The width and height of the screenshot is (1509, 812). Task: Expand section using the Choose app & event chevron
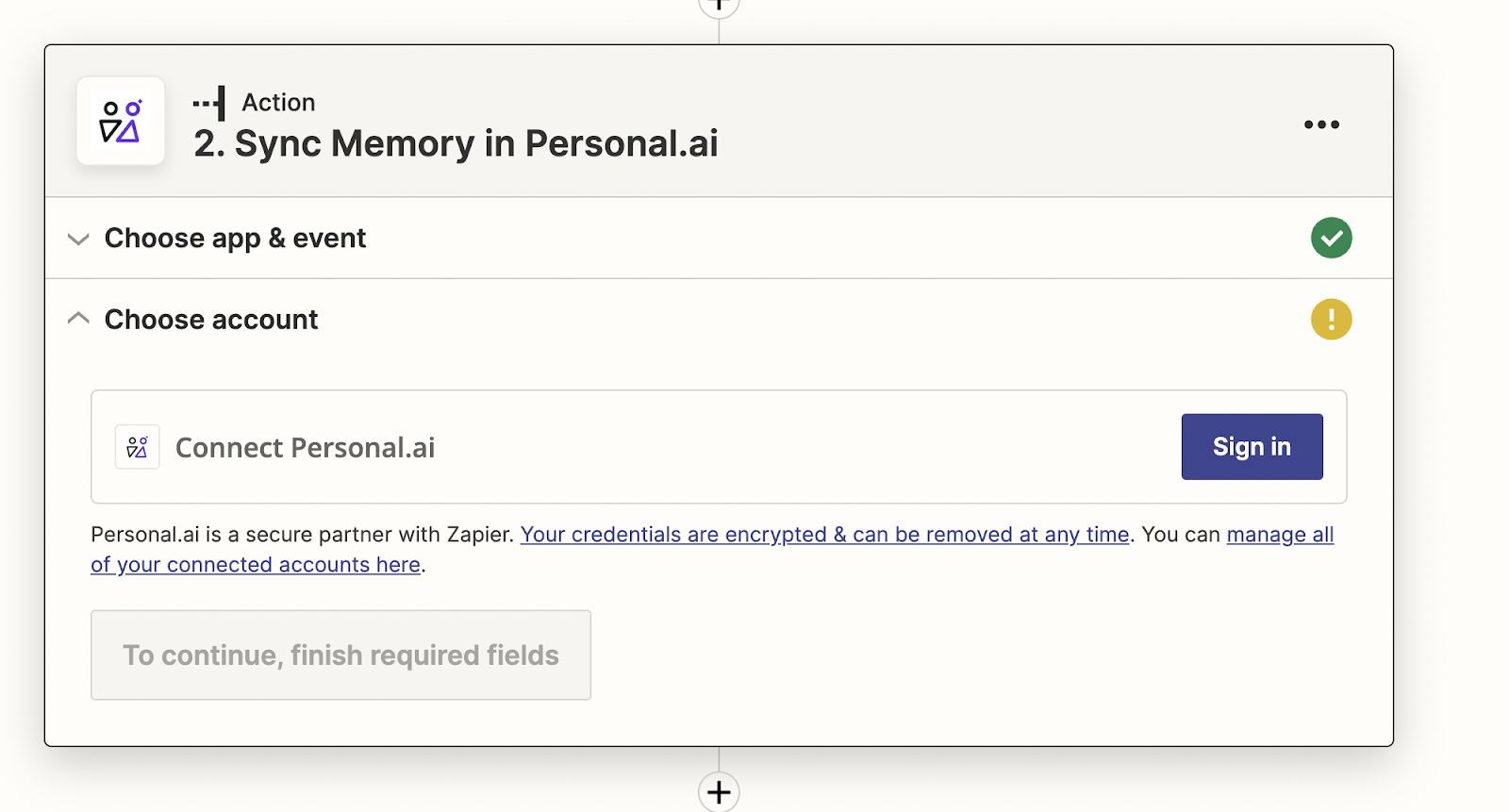pyautogui.click(x=78, y=239)
